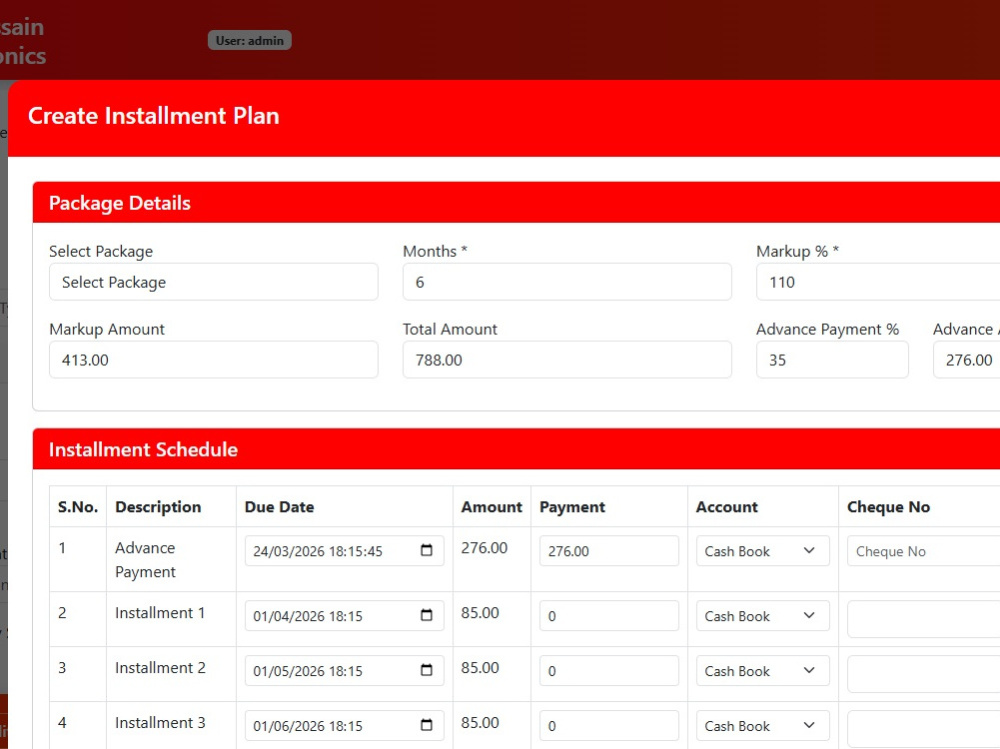This screenshot has width=1000, height=749.
Task: Click the Create Installment Plan title
Action: [154, 115]
